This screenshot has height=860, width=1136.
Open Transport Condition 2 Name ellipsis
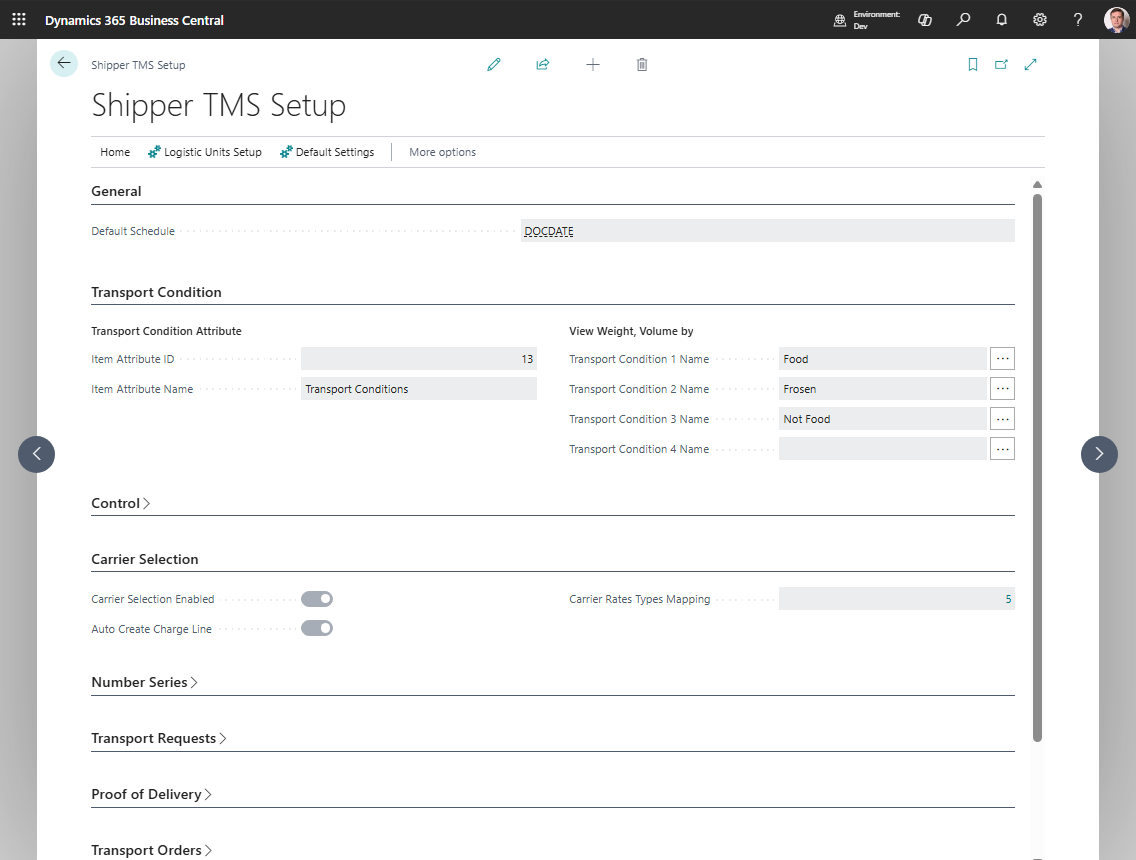[x=1002, y=388]
